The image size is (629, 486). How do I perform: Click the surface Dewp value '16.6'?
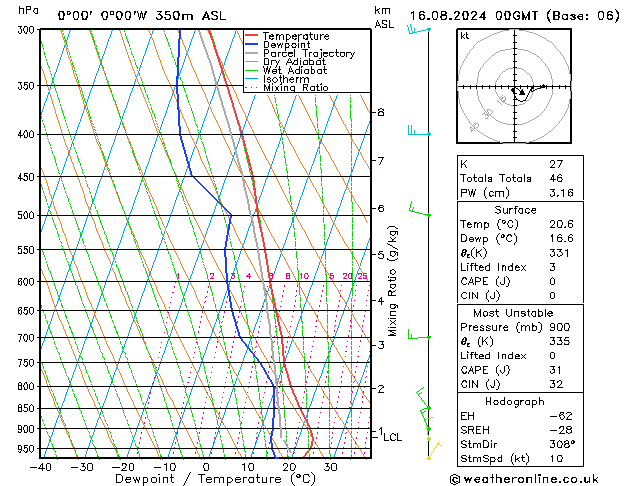(562, 239)
